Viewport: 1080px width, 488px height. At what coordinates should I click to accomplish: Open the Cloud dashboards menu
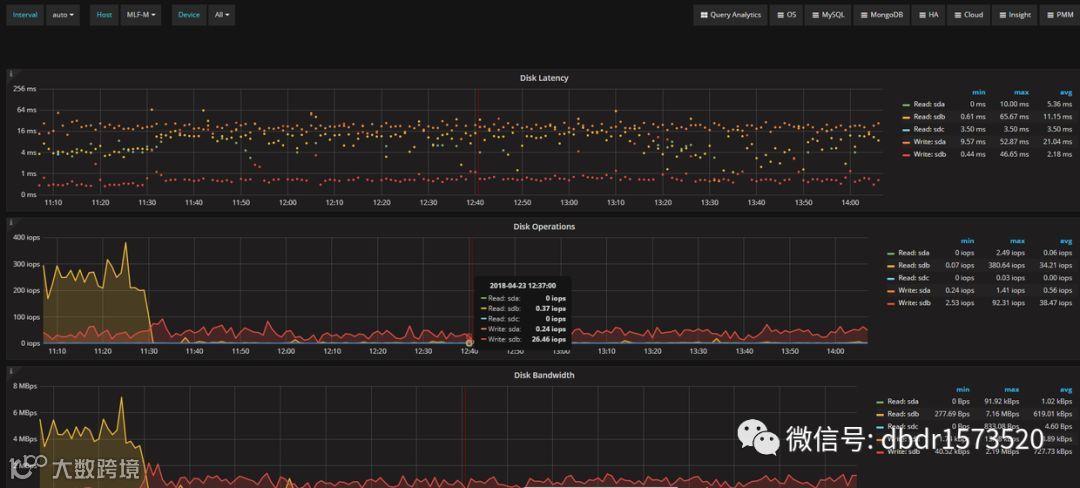pyautogui.click(x=968, y=14)
